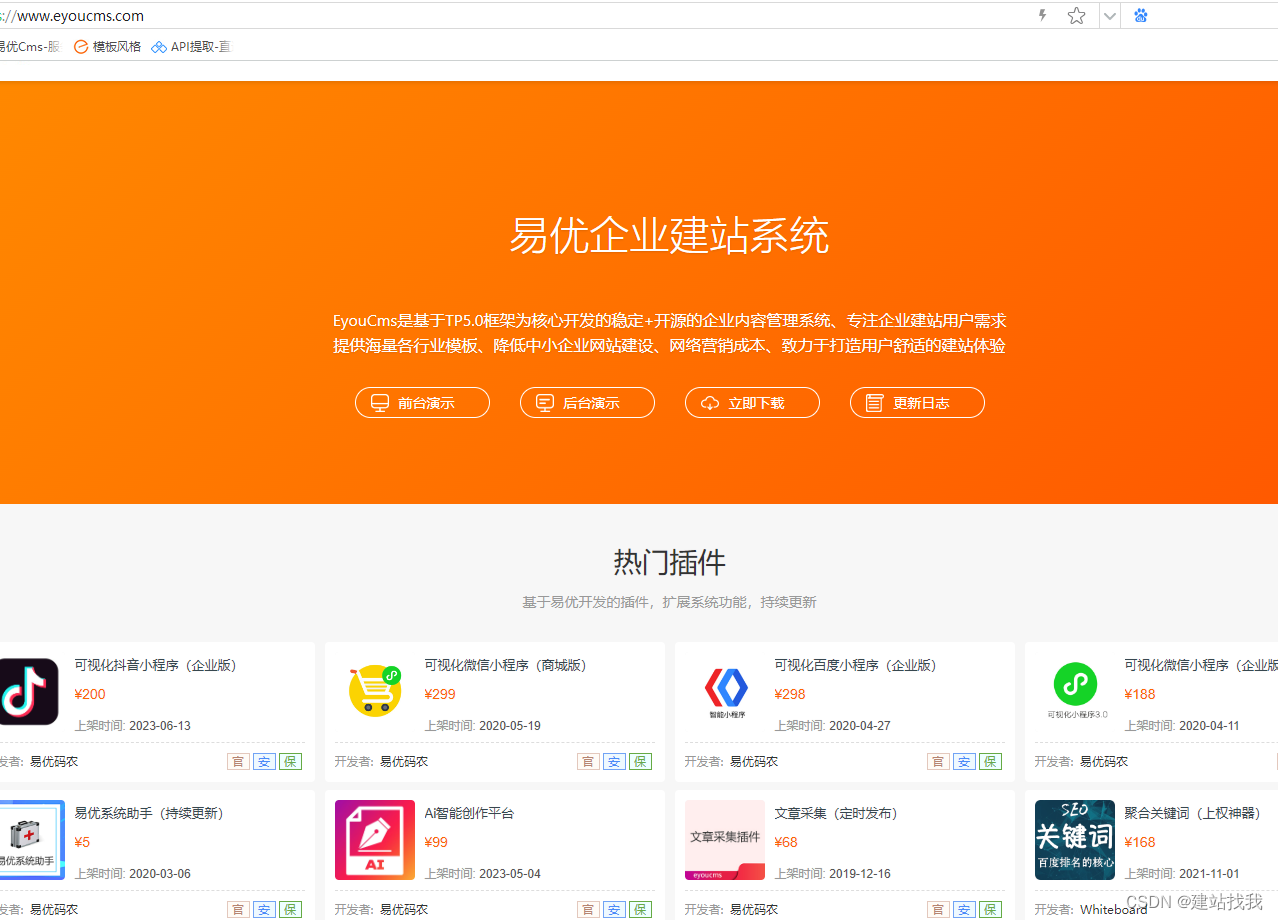Click the TikTok plugin icon for 可视化抖音小程序
This screenshot has height=920, width=1278.
(x=27, y=691)
